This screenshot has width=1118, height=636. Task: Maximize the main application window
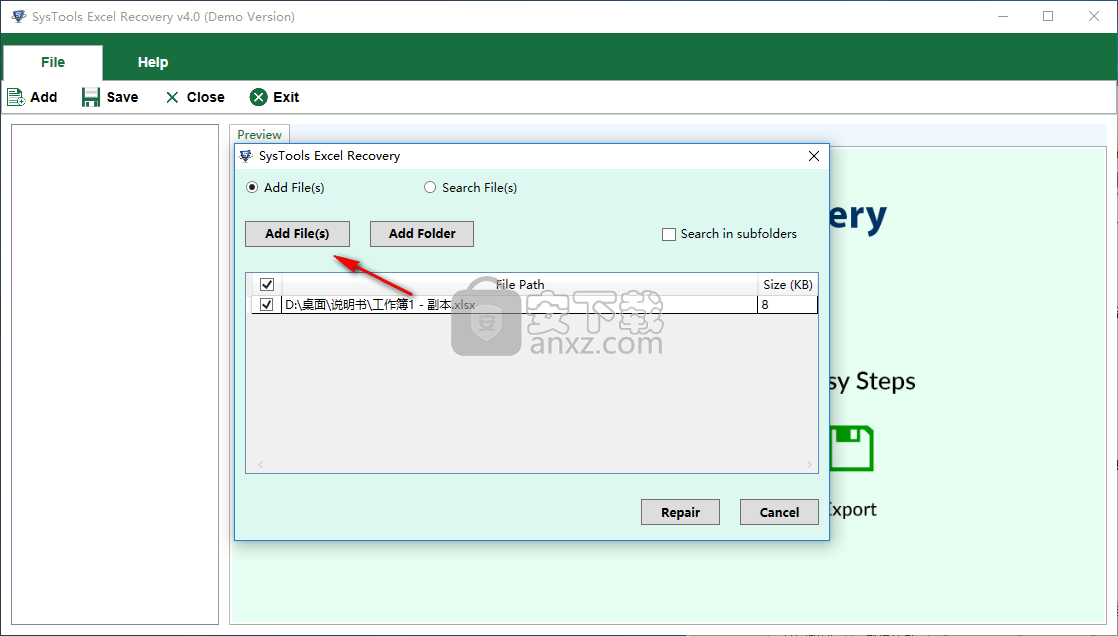pyautogui.click(x=1048, y=16)
